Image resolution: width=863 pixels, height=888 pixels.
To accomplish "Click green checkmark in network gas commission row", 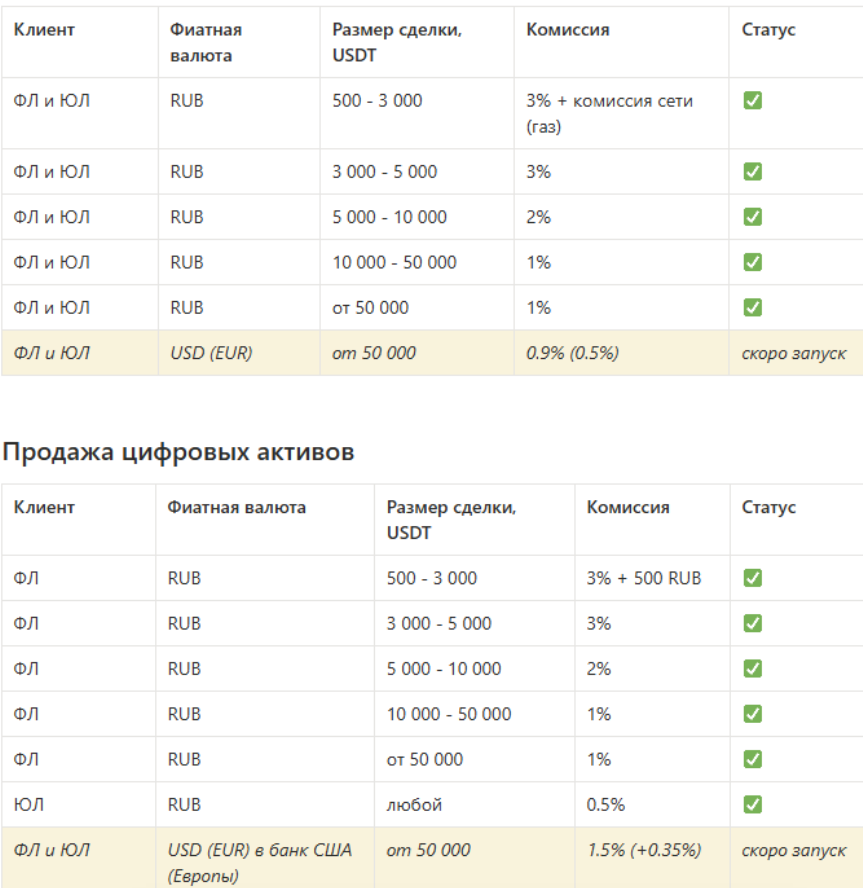I will click(753, 101).
